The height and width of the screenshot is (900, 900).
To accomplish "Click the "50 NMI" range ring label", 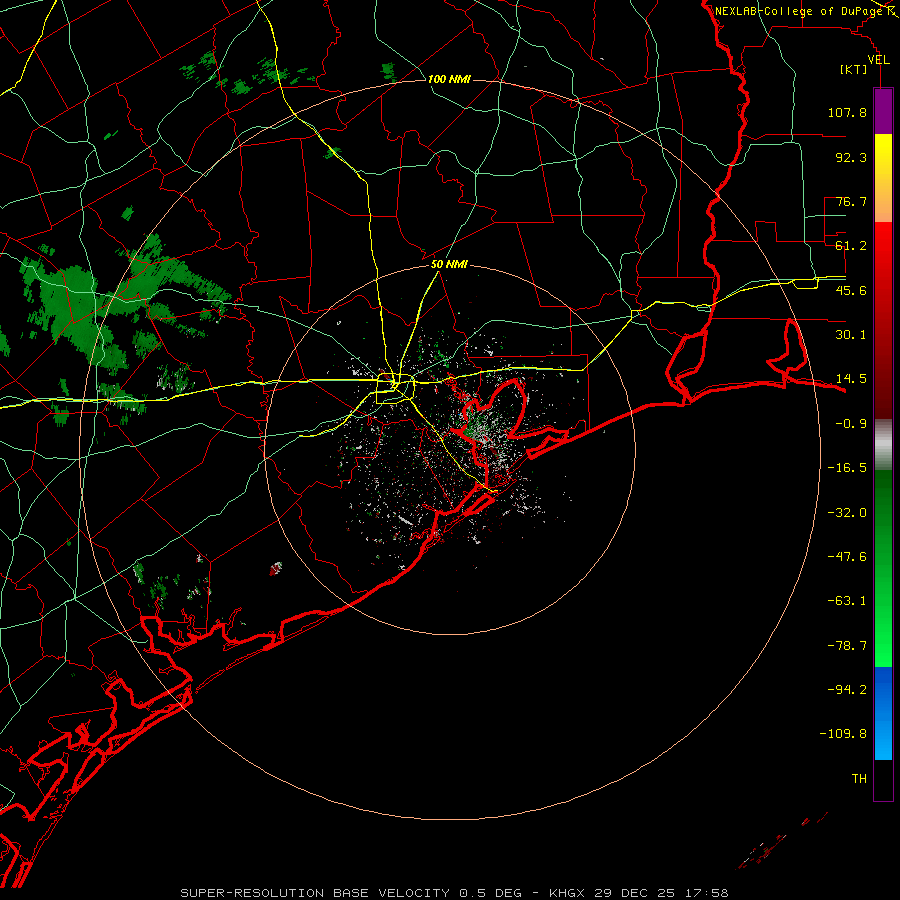I will click(x=449, y=265).
